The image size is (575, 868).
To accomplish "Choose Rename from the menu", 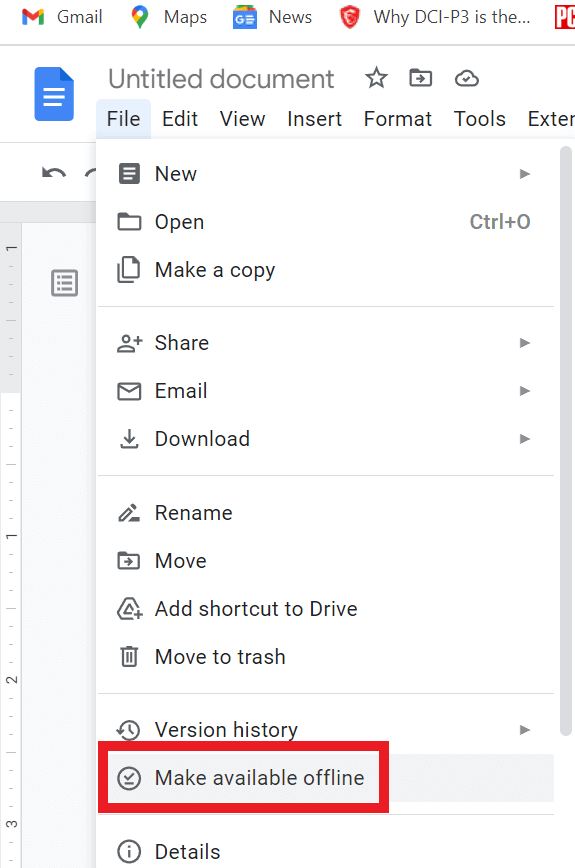I will click(325, 513).
